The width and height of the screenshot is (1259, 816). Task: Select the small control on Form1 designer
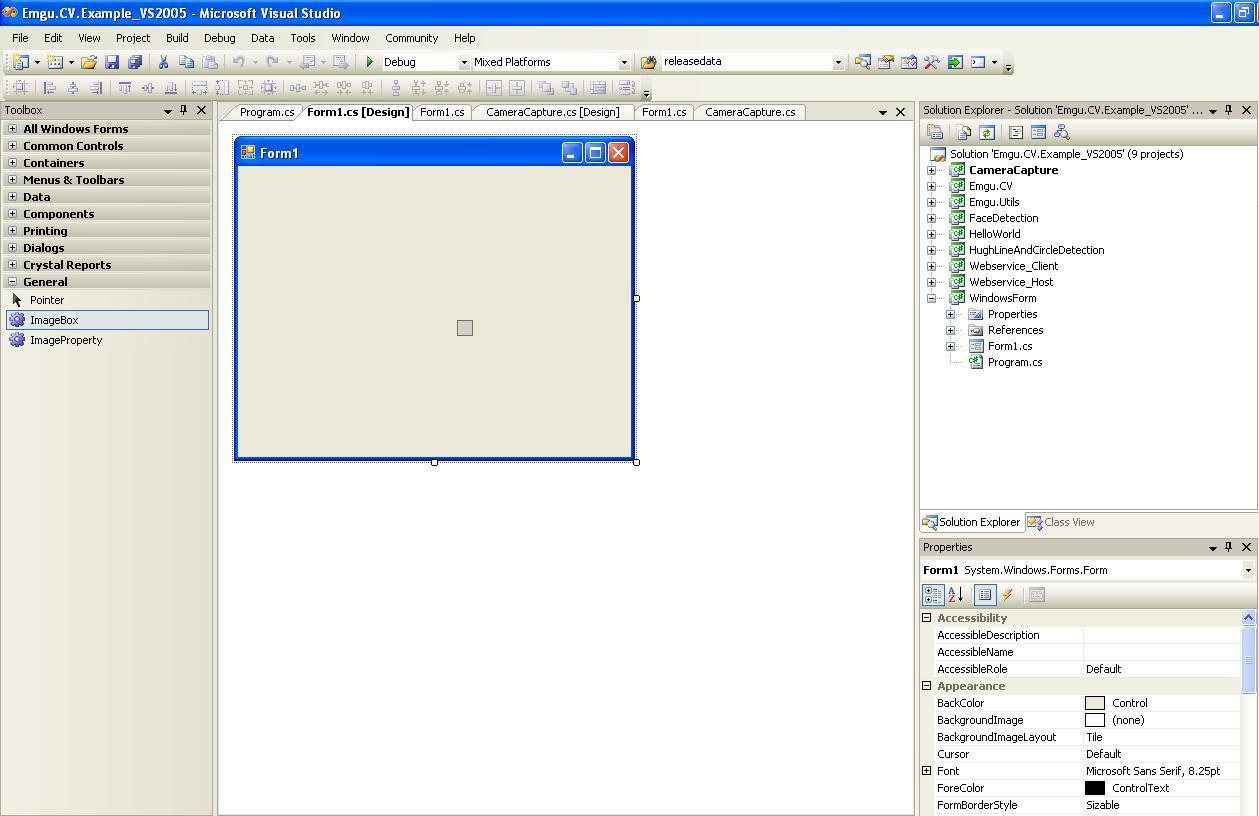[x=465, y=328]
